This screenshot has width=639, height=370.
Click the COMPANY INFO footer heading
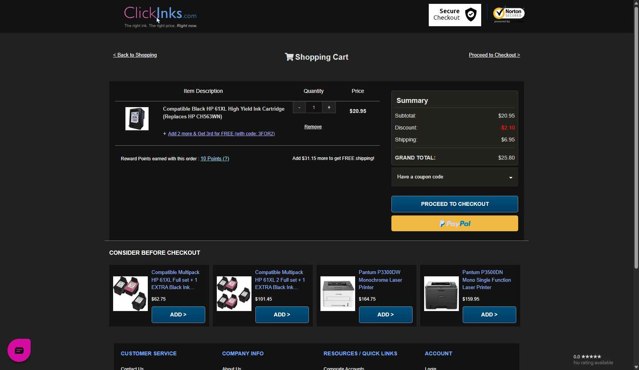242,353
